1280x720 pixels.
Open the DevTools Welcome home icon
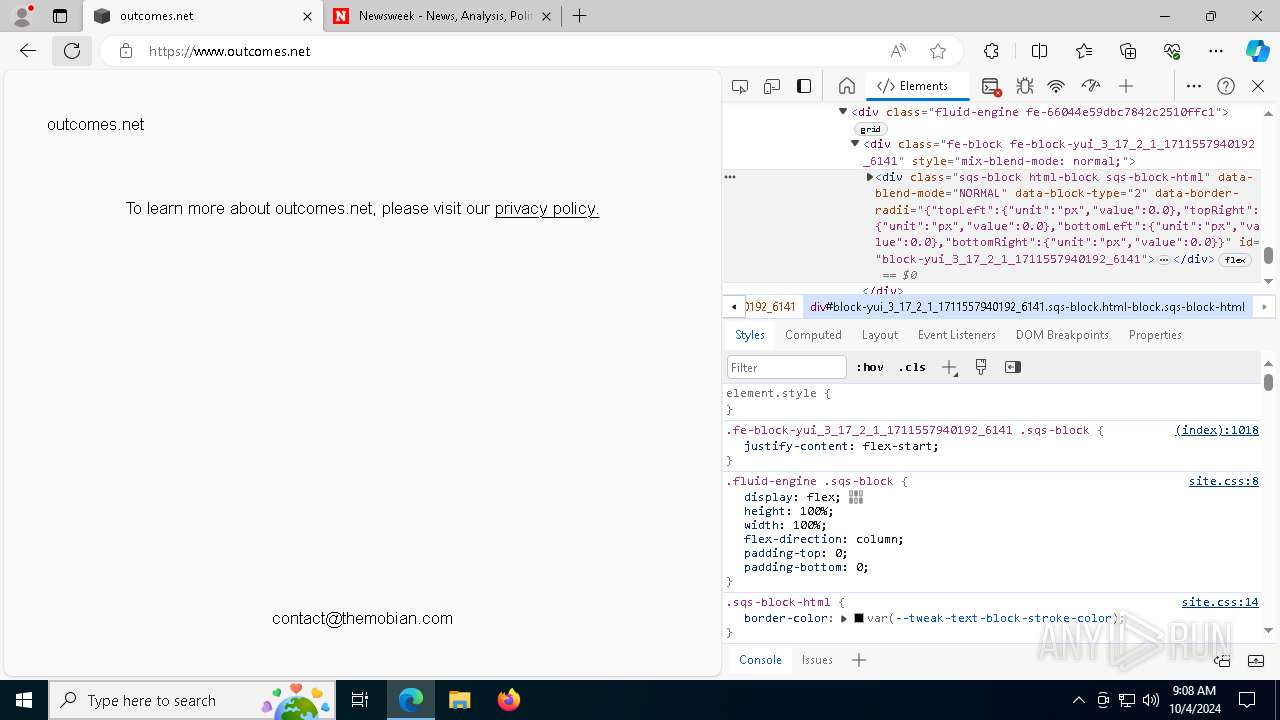[x=847, y=86]
